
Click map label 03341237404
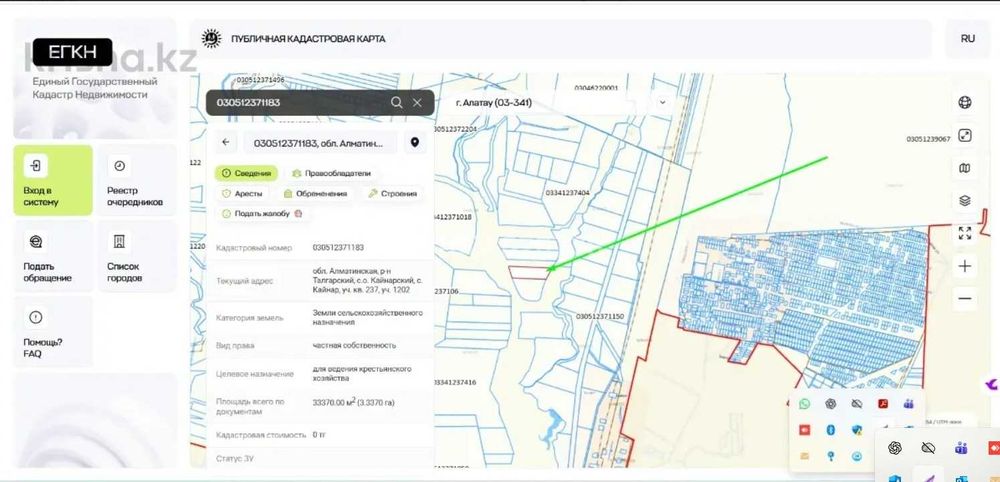tap(568, 193)
